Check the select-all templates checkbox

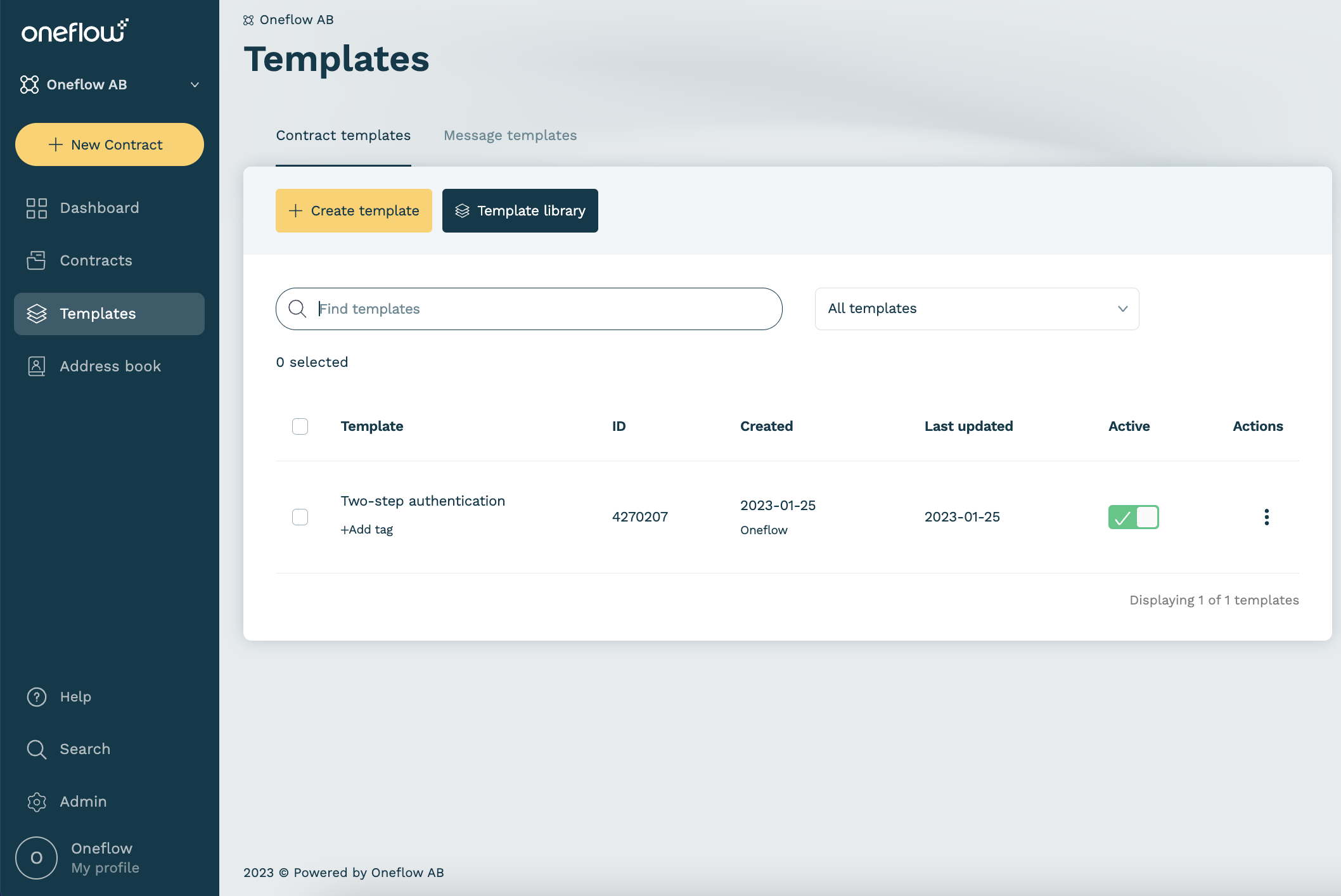[x=300, y=426]
